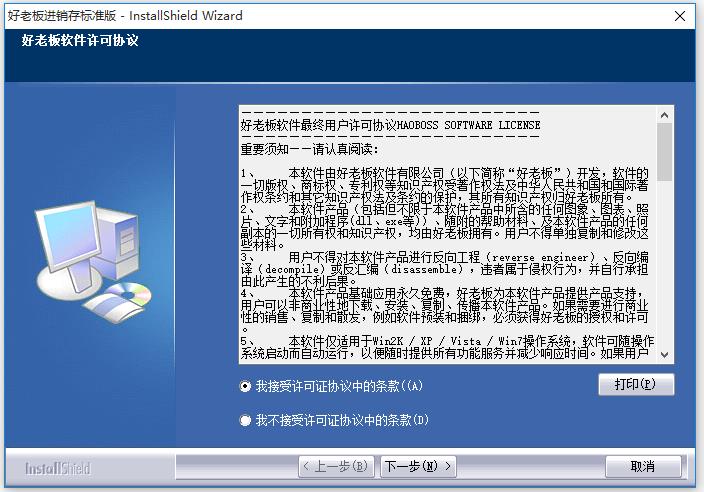The width and height of the screenshot is (704, 492).
Task: Click license clause 1 about copyright ownership
Action: (x=444, y=185)
